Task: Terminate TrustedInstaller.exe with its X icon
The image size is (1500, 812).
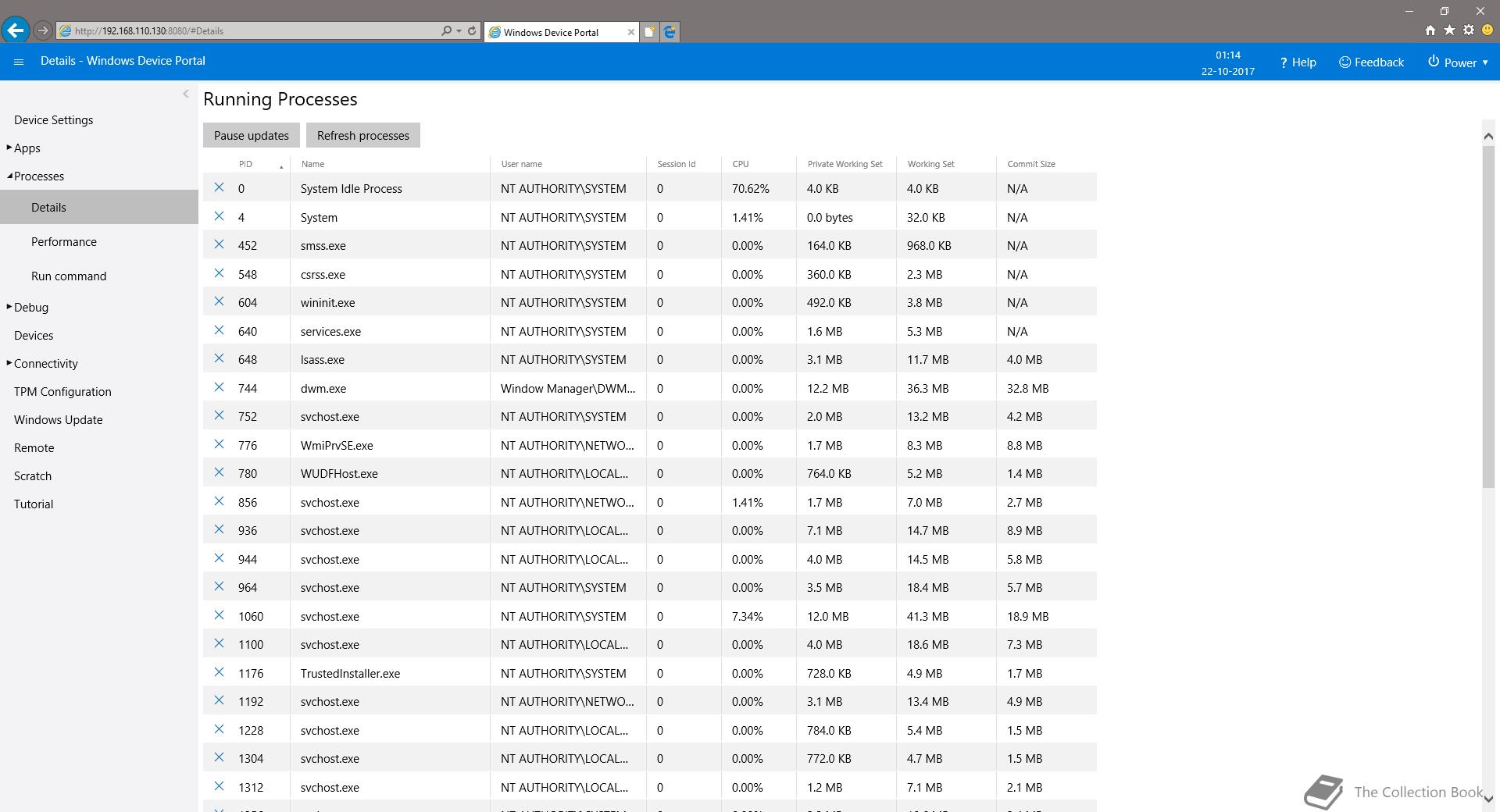Action: click(220, 672)
